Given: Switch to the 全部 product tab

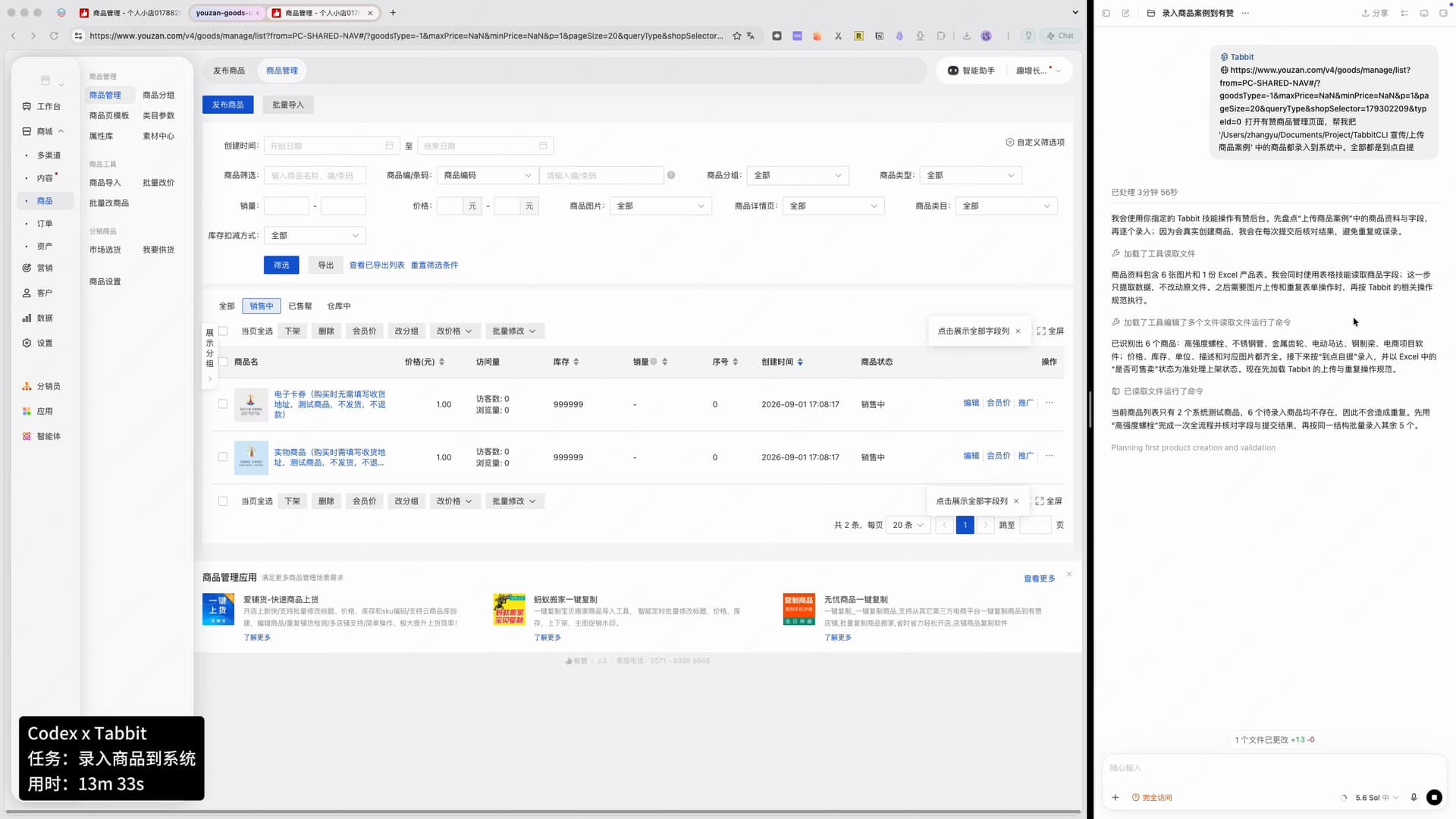Looking at the screenshot, I should tap(227, 306).
